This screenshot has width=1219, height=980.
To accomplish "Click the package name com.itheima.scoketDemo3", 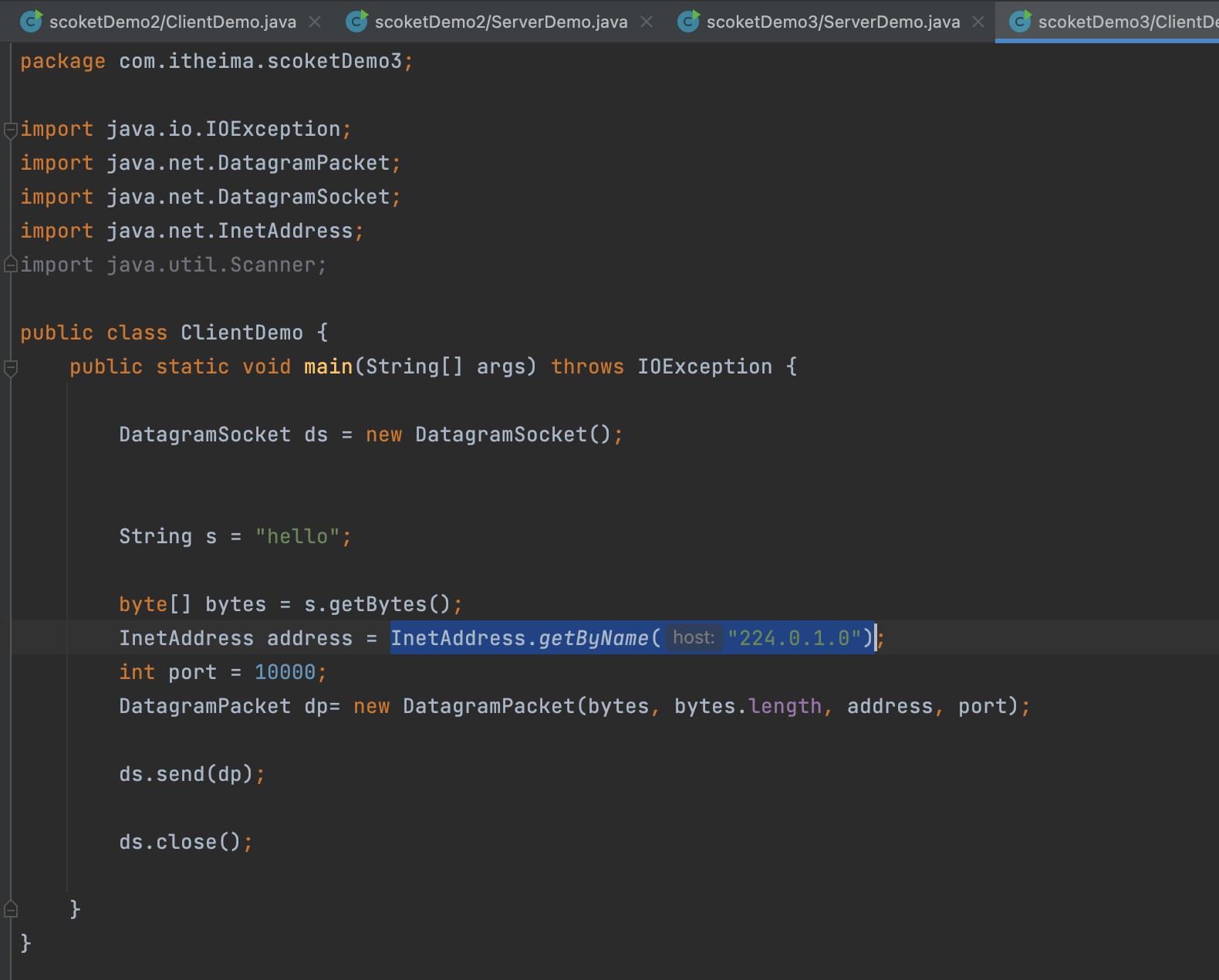I will point(260,61).
